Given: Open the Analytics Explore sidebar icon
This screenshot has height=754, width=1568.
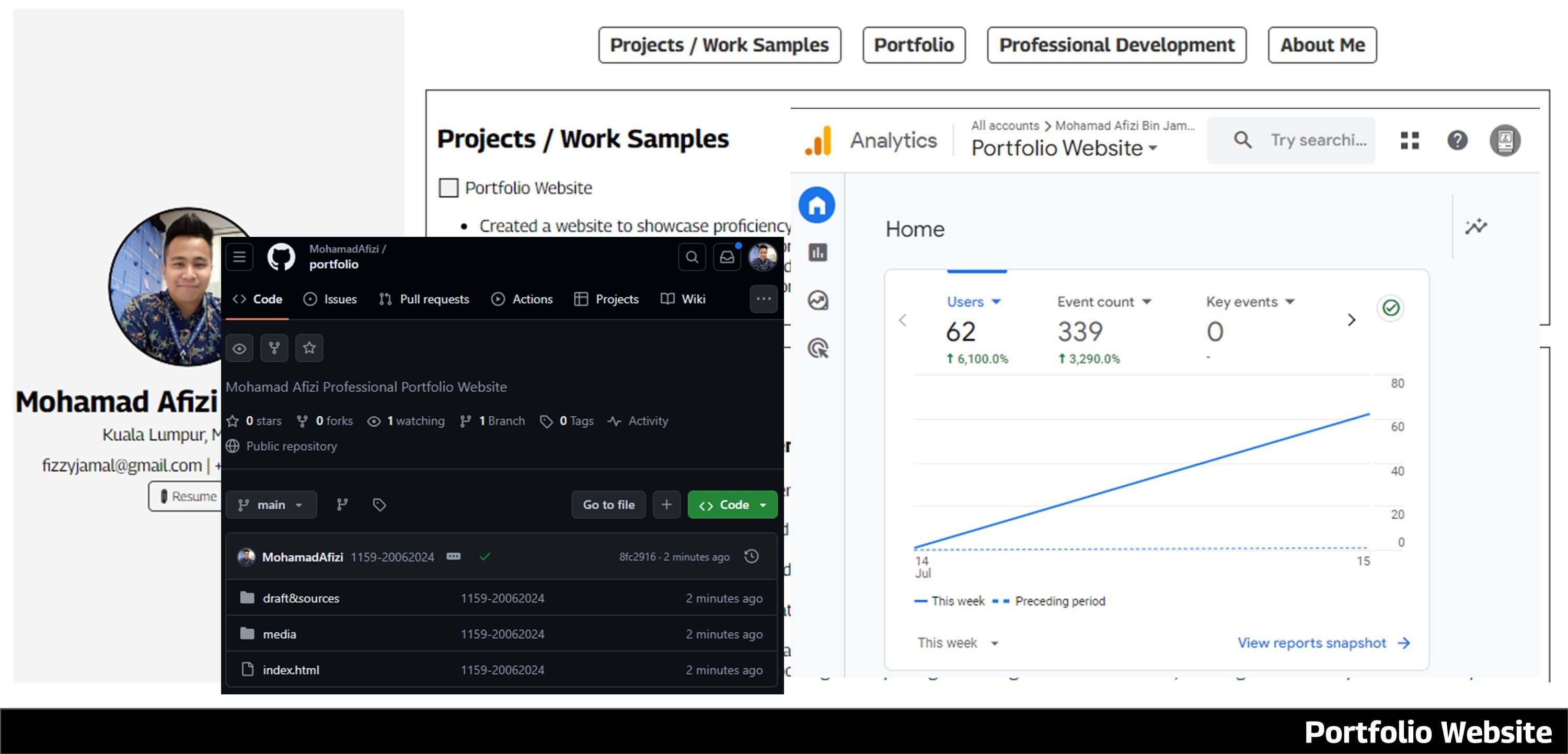Looking at the screenshot, I should coord(817,300).
